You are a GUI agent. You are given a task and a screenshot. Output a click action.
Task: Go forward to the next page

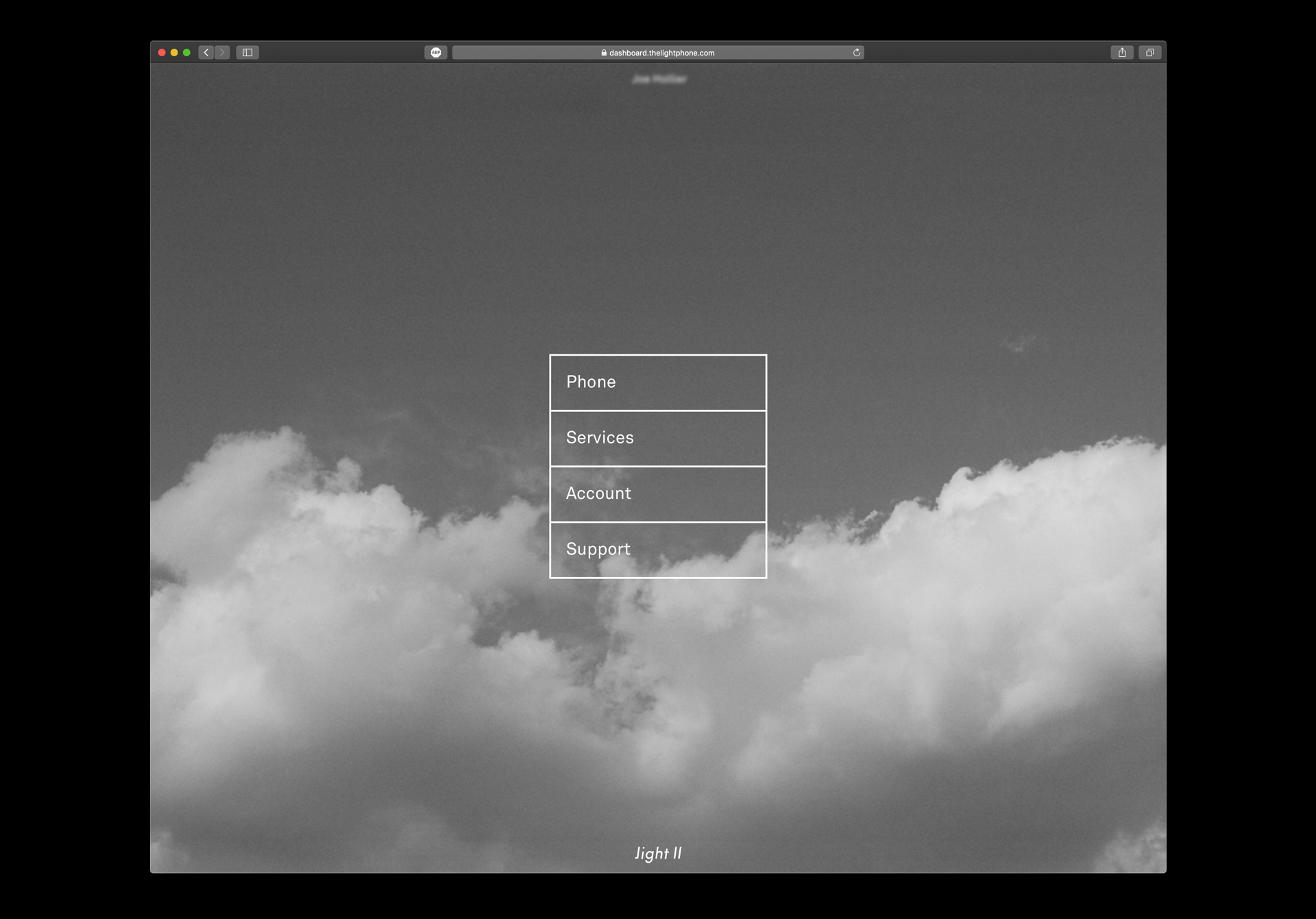pos(222,53)
